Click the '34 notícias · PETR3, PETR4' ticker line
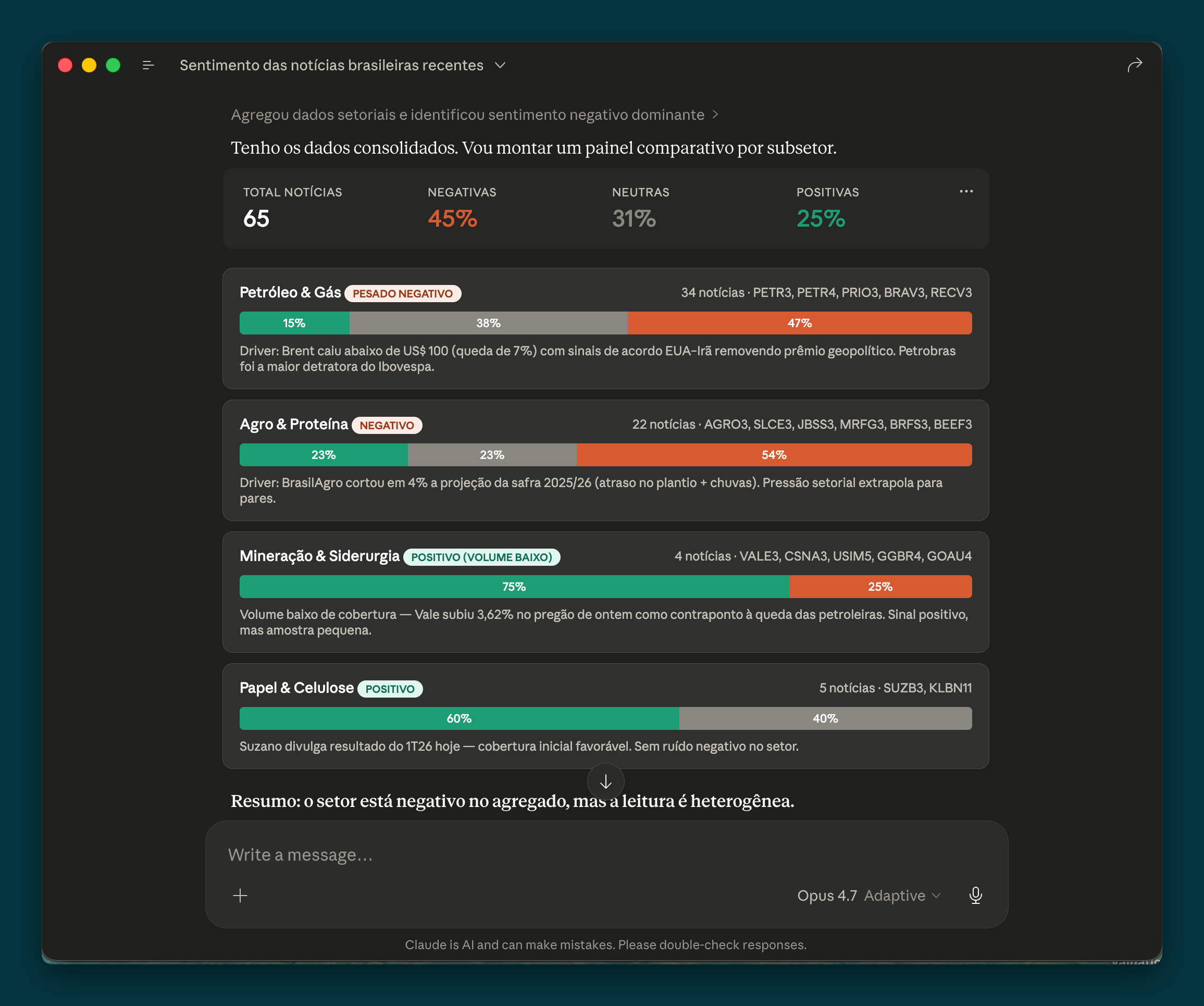This screenshot has width=1204, height=1006. (826, 293)
